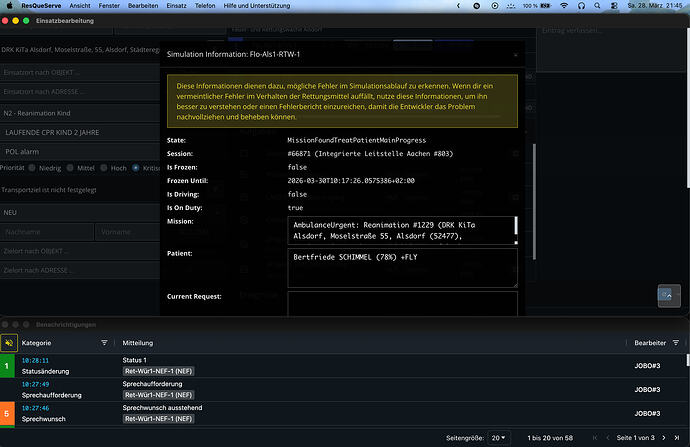
Task: Open Spotlight search in menu bar
Action: 597,6
